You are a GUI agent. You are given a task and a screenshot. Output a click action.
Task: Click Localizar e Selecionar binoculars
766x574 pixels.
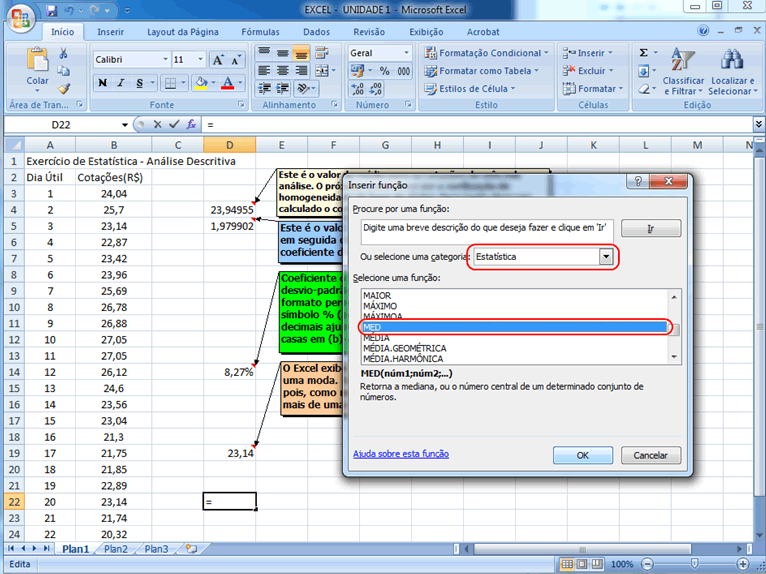click(731, 70)
